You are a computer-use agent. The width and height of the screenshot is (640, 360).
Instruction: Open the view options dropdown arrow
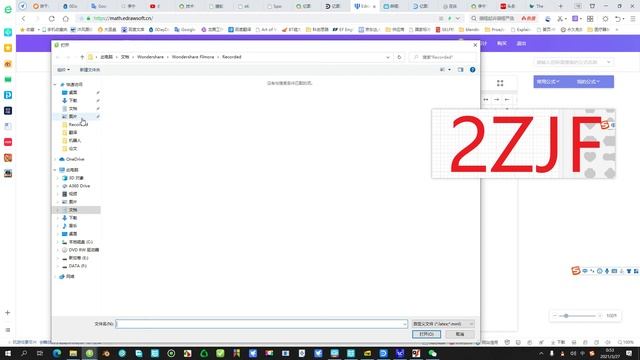coord(449,70)
